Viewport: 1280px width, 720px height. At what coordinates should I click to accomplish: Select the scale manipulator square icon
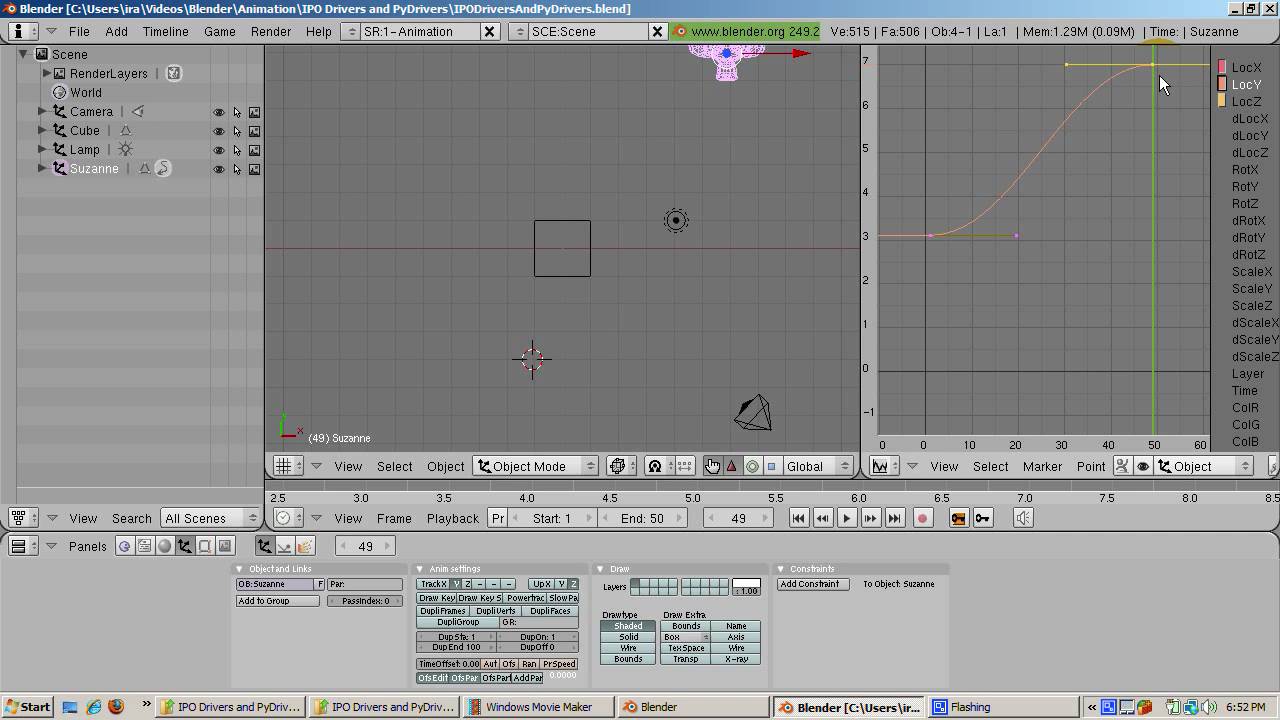click(x=771, y=466)
